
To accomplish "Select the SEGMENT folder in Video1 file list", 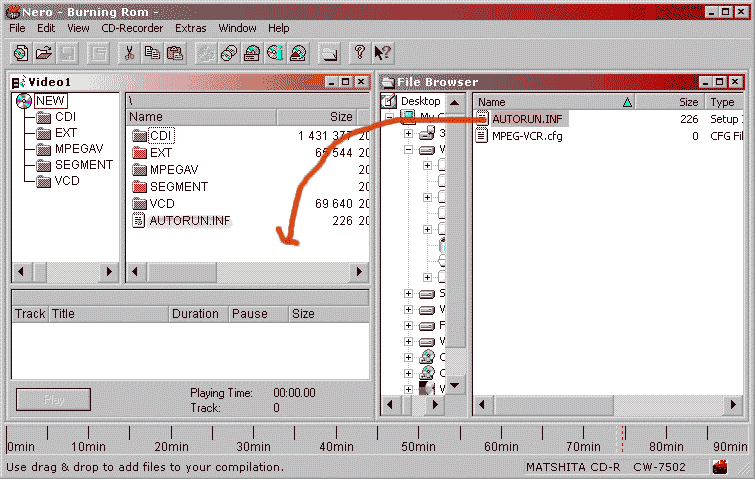I will point(179,187).
